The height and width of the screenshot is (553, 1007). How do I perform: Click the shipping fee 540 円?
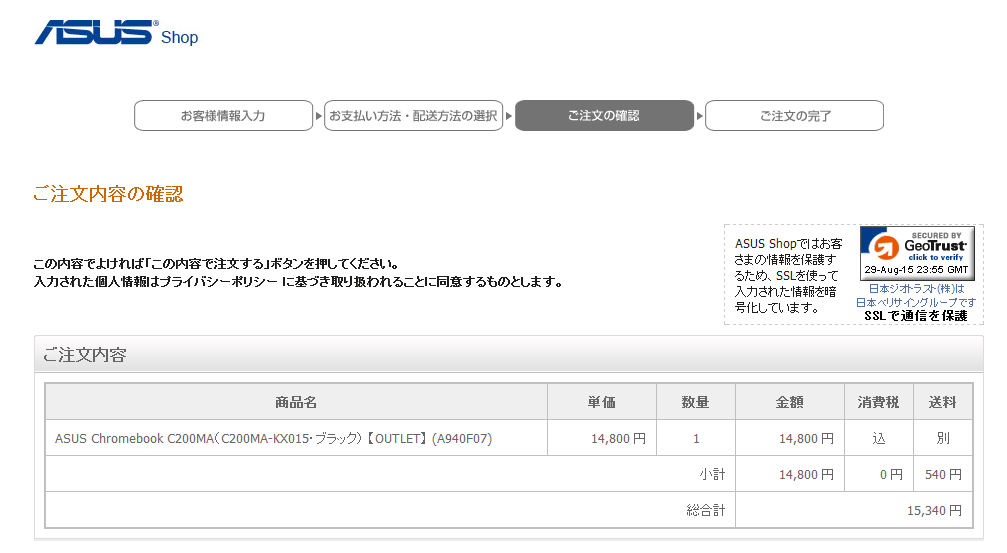(x=943, y=475)
